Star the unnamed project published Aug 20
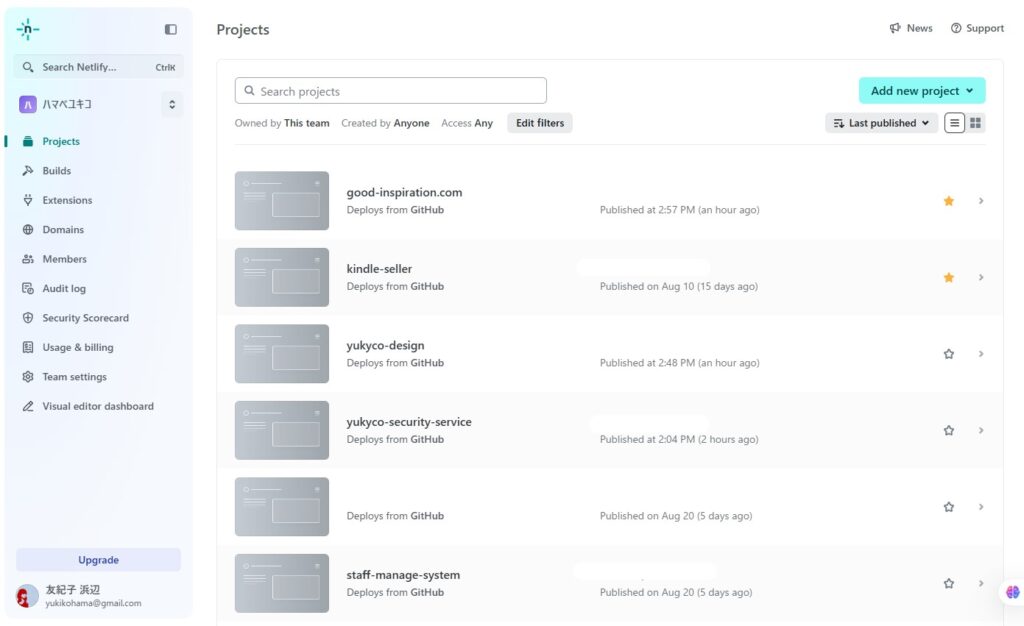The width and height of the screenshot is (1024, 626). pos(949,507)
